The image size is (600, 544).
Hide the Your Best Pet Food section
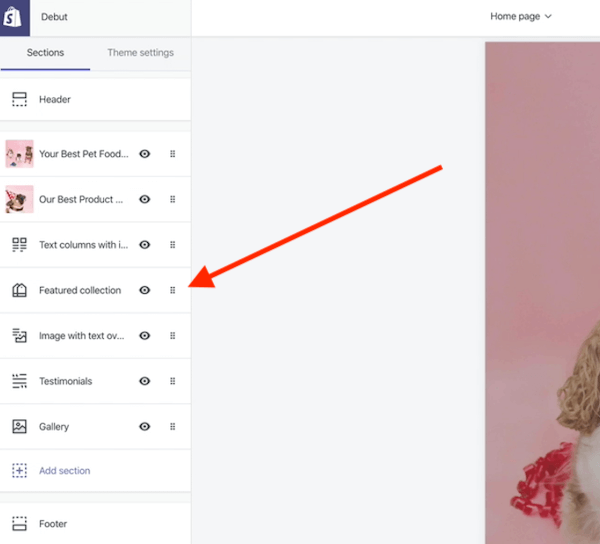[145, 154]
